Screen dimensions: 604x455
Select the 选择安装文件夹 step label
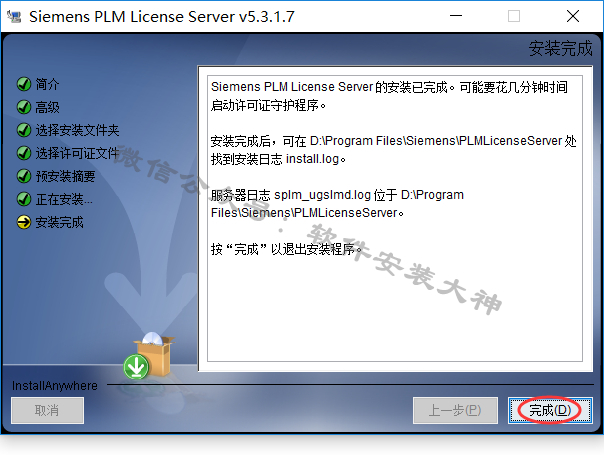click(x=77, y=130)
